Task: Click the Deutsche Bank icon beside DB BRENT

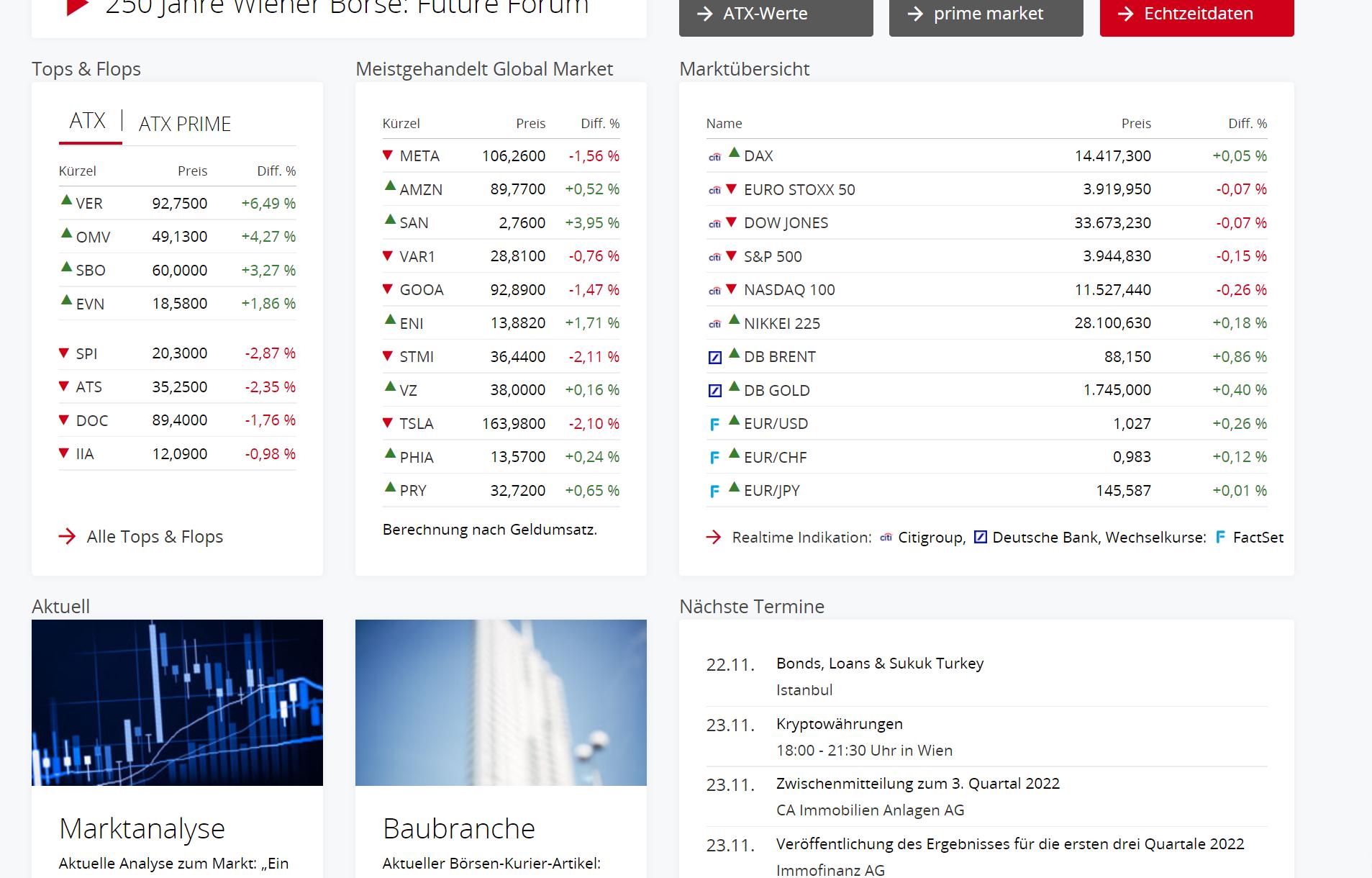Action: [x=715, y=357]
